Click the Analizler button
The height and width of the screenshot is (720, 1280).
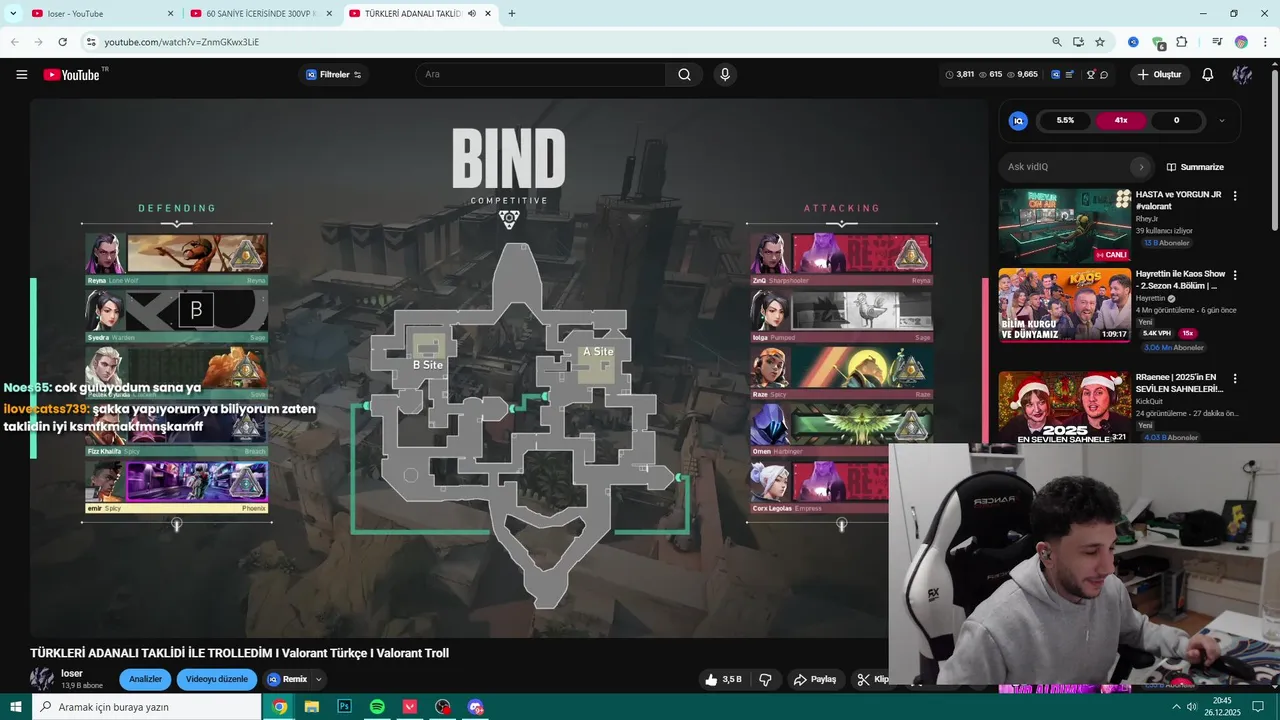point(145,680)
